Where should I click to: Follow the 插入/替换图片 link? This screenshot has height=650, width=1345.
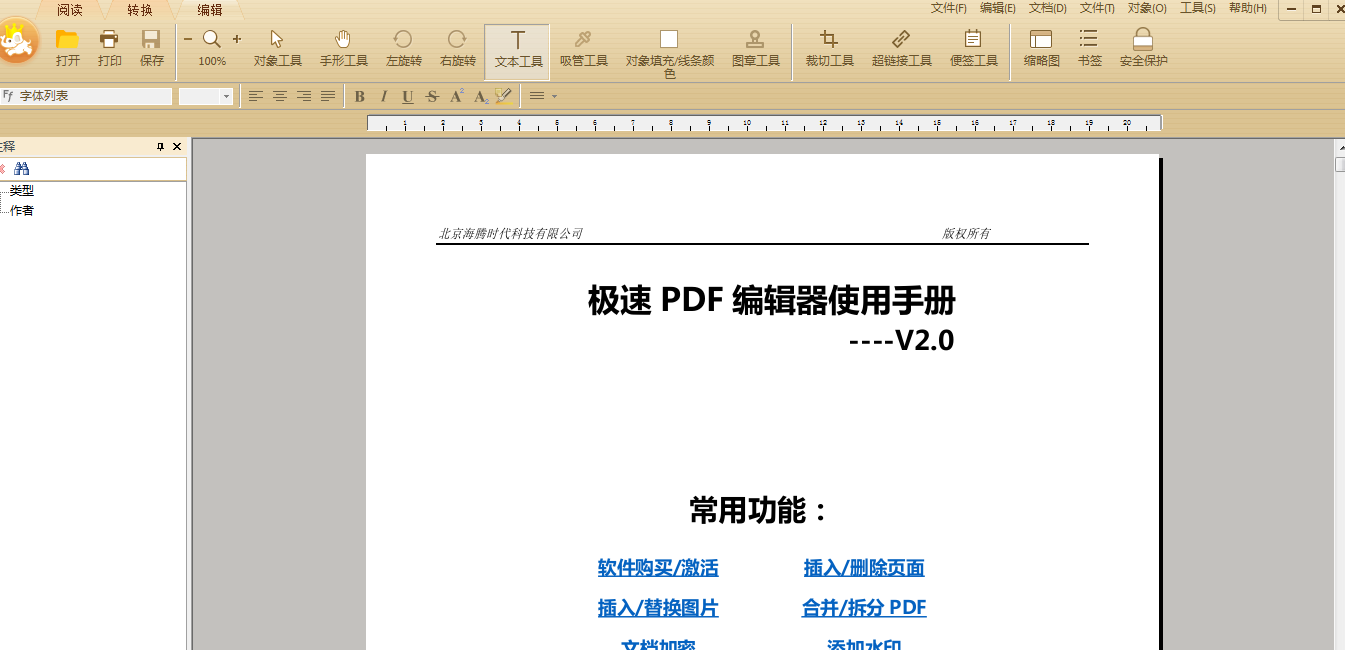[x=658, y=608]
